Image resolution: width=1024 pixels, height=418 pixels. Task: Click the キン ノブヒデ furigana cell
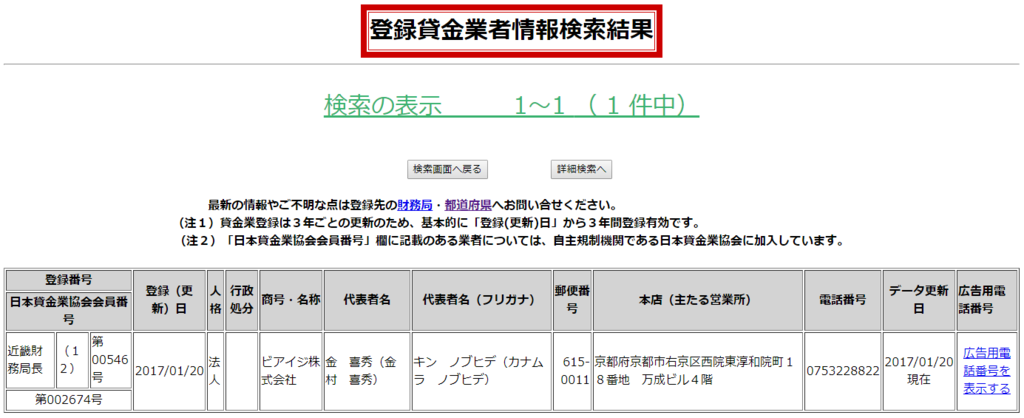(x=482, y=370)
